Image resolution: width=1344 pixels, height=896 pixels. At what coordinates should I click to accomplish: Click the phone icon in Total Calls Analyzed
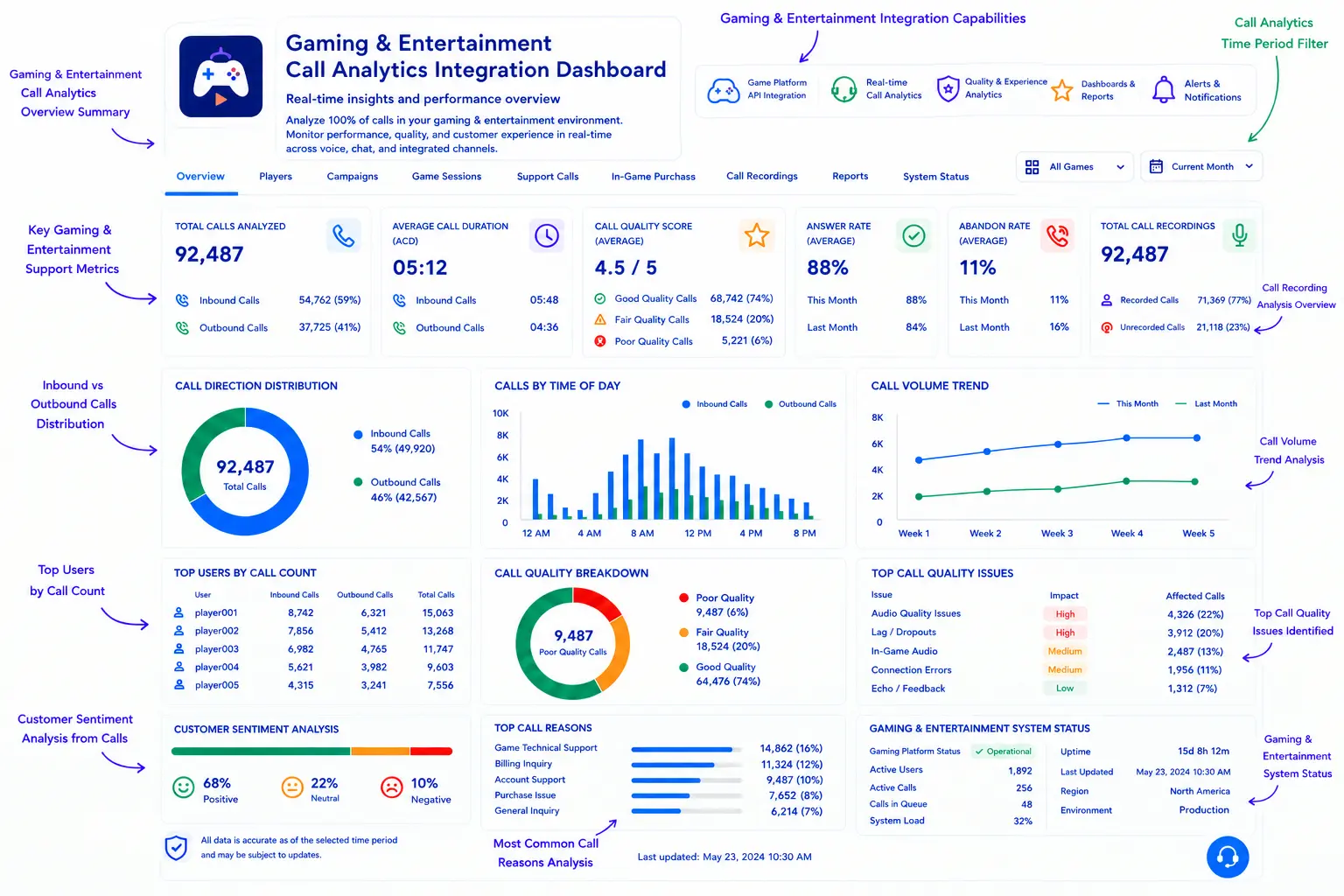click(344, 235)
